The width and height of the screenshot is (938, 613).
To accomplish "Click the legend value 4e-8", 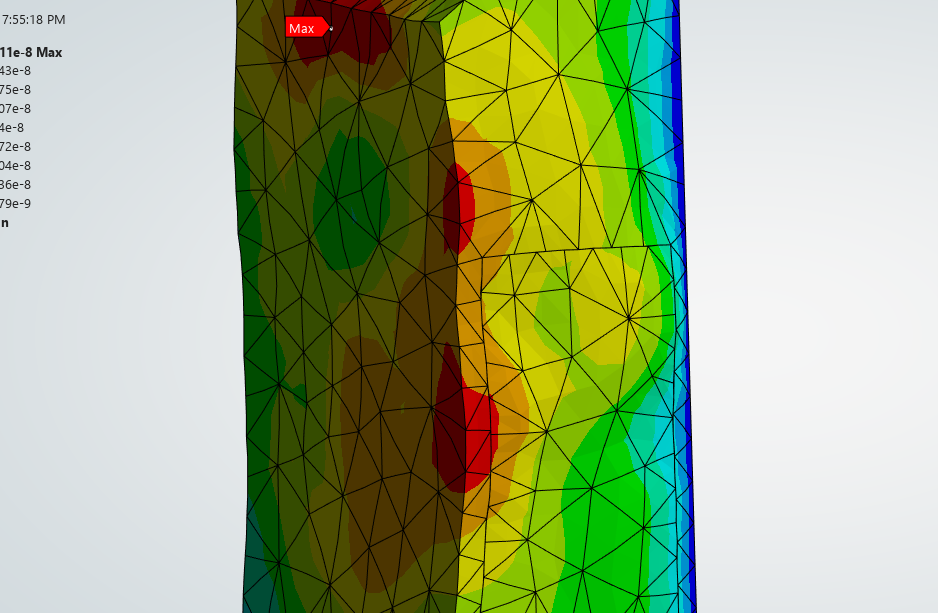I will click(12, 127).
